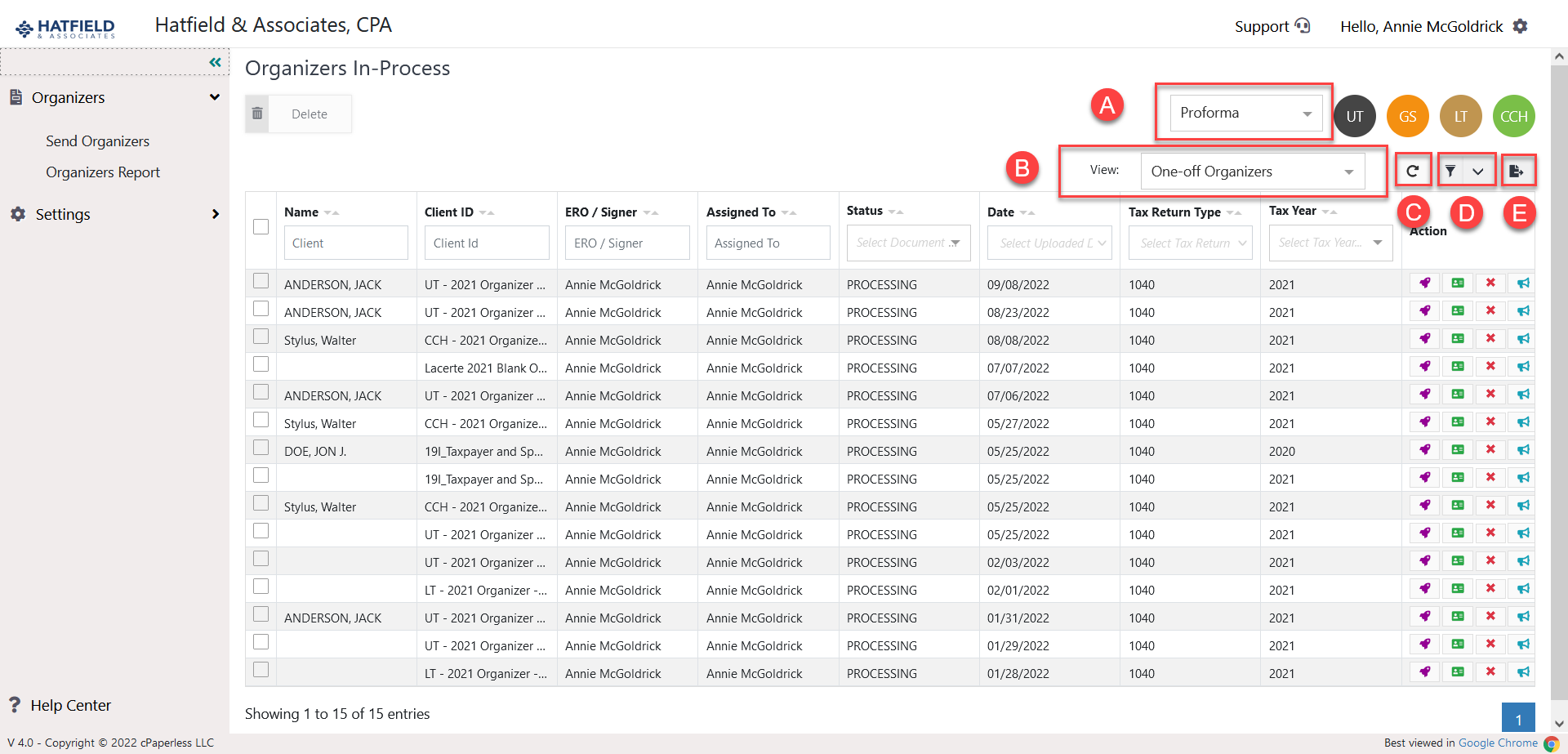The width and height of the screenshot is (1568, 754).
Task: Refresh the organizers list
Action: tap(1414, 171)
